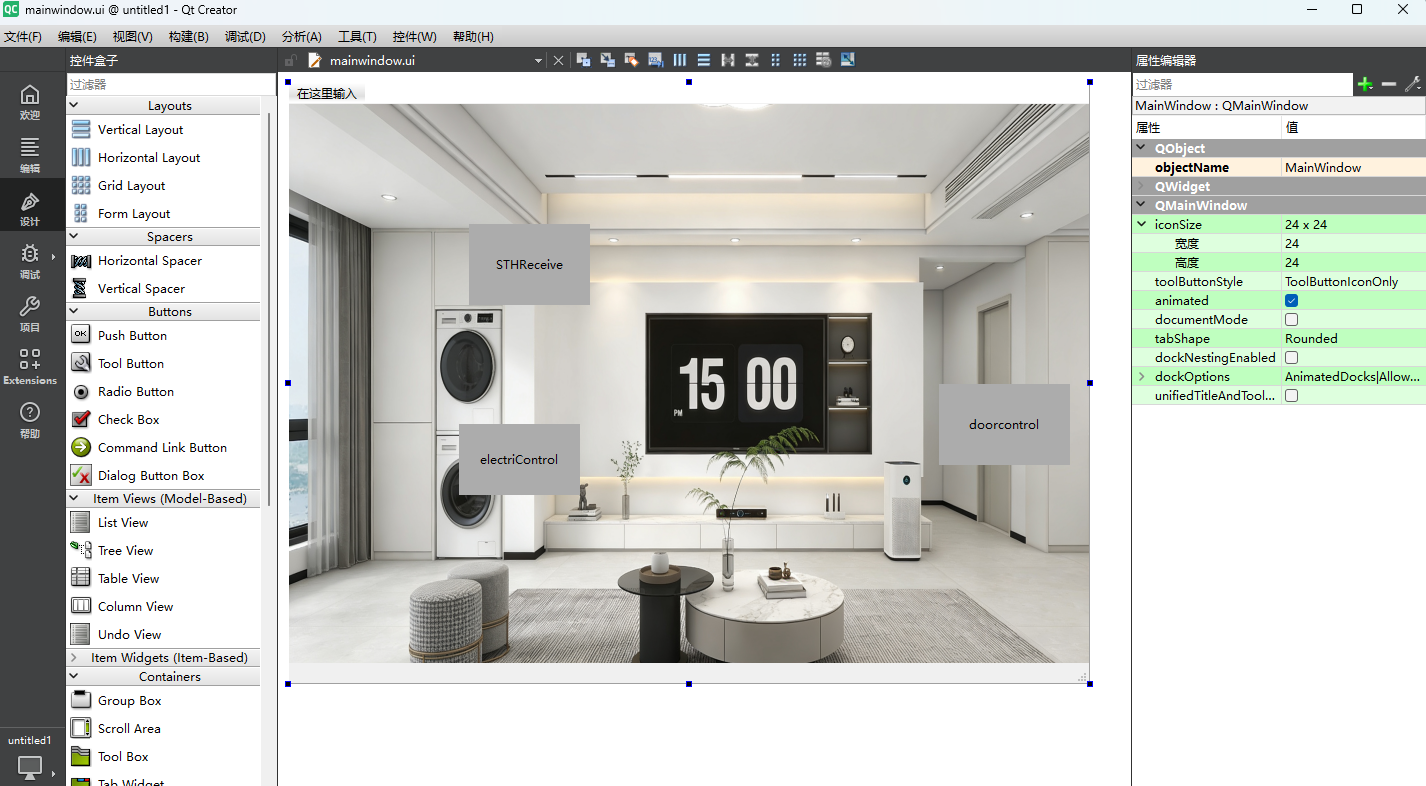
Task: Open the mainwindow.ui file dropdown arrow
Action: click(x=538, y=61)
